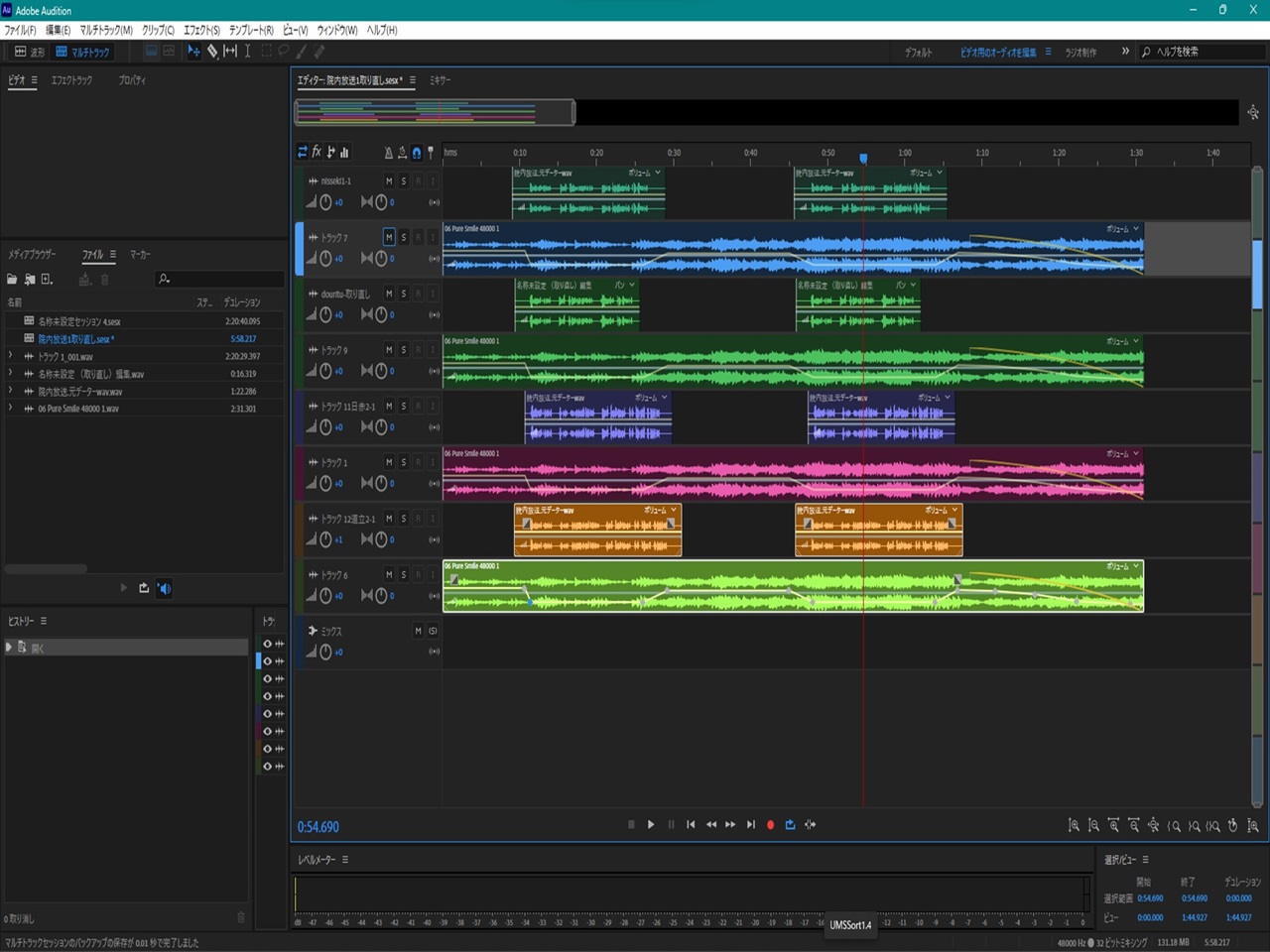Viewport: 1270px width, 952px height.
Task: Click the open file folder icon
Action: point(12,280)
